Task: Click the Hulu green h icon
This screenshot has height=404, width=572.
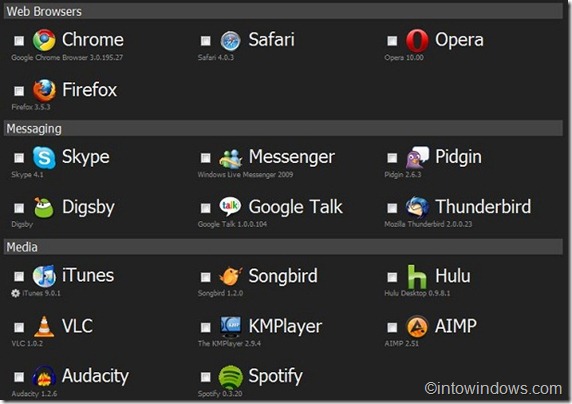Action: click(417, 277)
